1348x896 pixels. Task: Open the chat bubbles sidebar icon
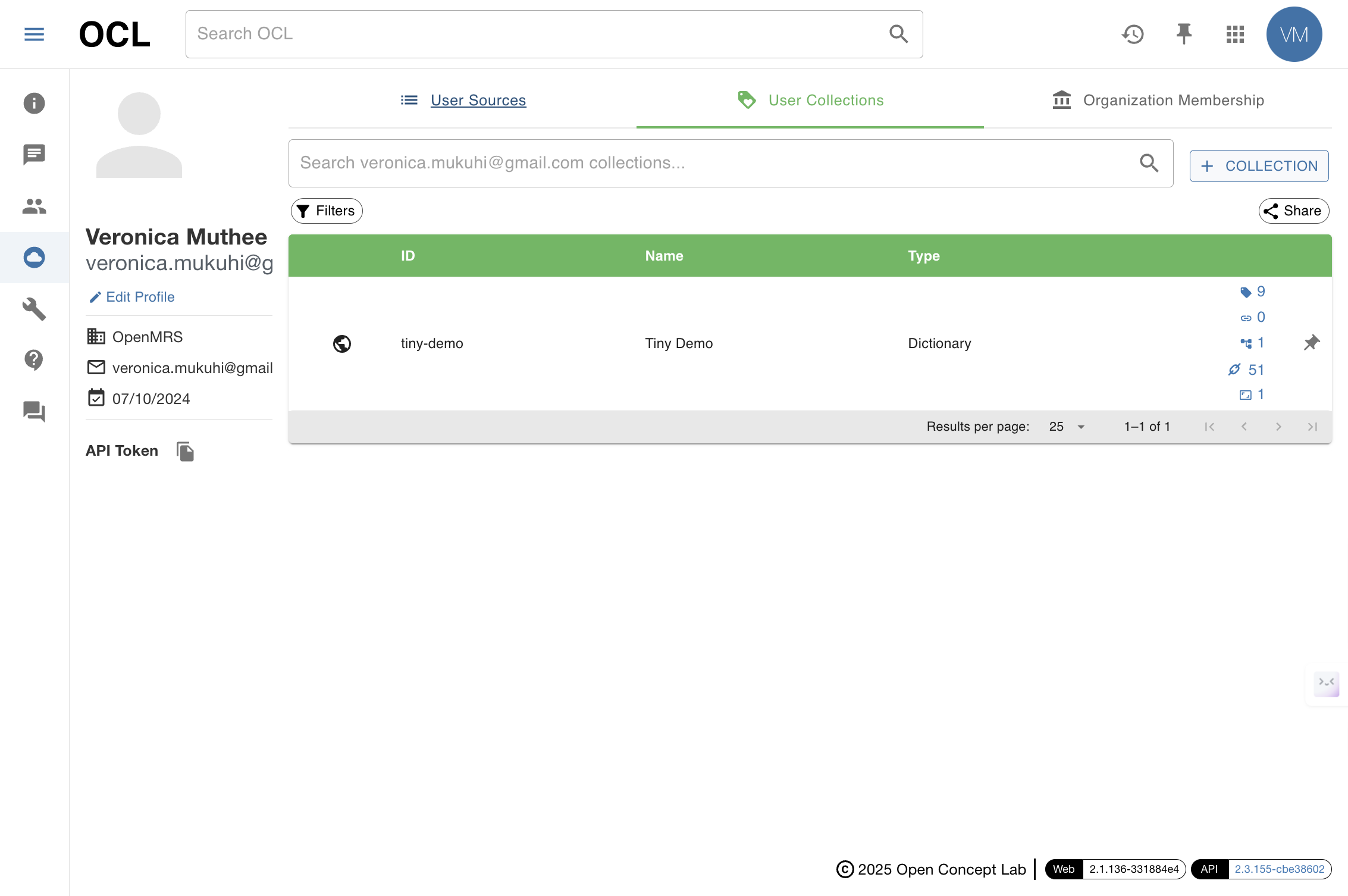[x=34, y=411]
